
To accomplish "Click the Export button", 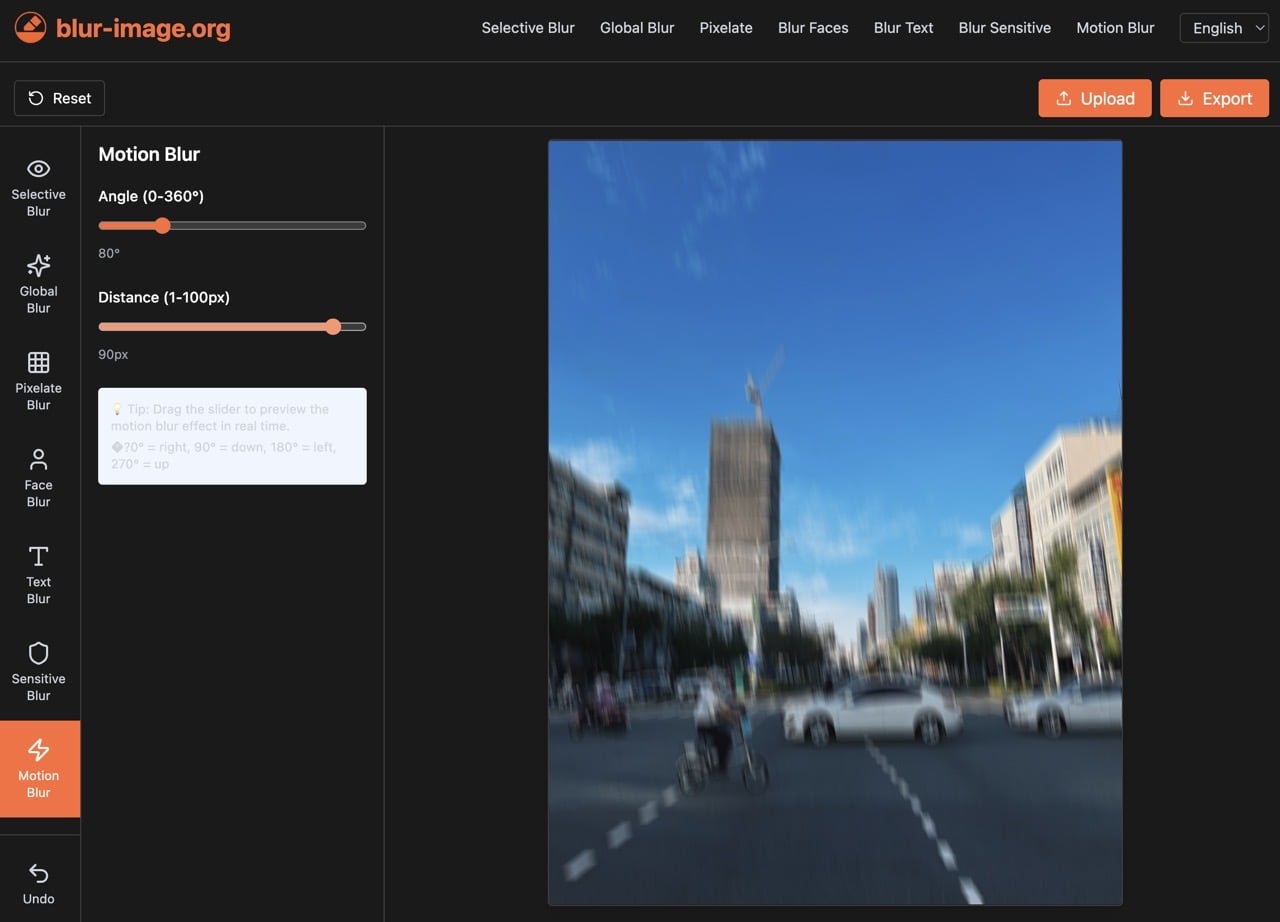I will point(1214,98).
